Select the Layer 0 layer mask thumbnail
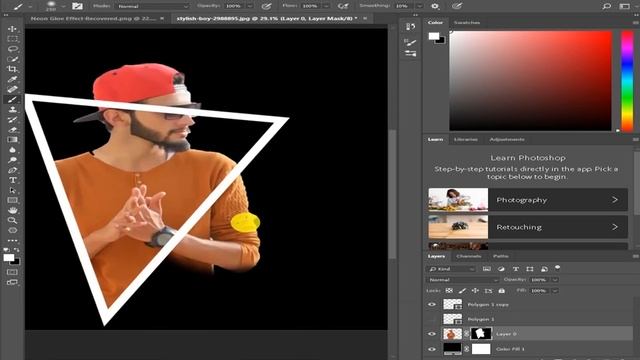This screenshot has height=360, width=640. 481,334
